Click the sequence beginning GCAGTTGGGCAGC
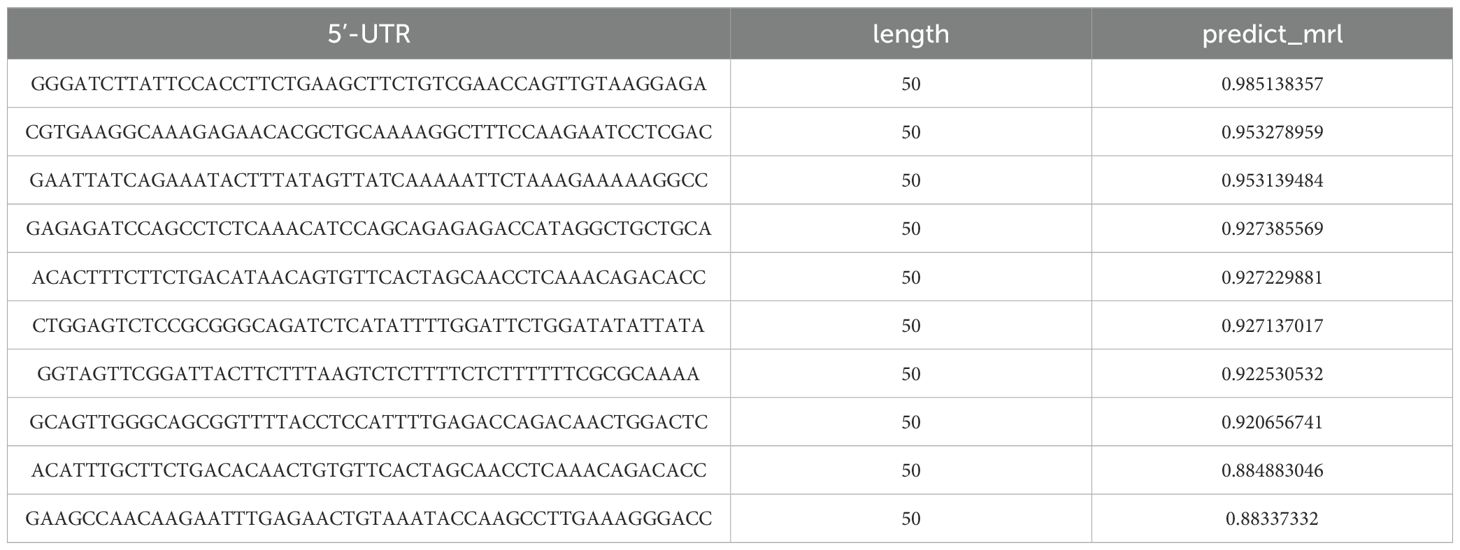1460x550 pixels. pos(368,422)
